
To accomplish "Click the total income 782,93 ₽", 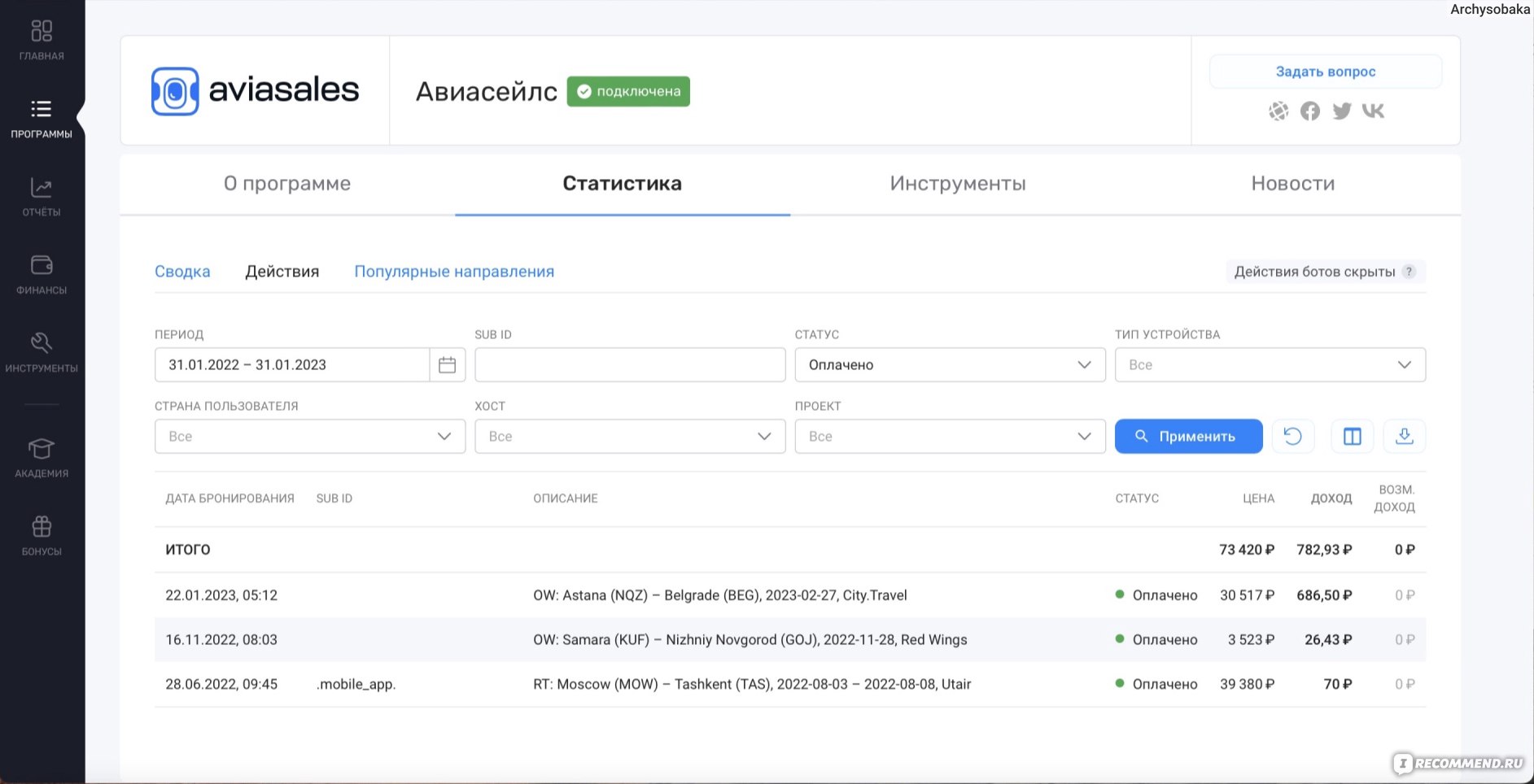I will tap(1324, 551).
